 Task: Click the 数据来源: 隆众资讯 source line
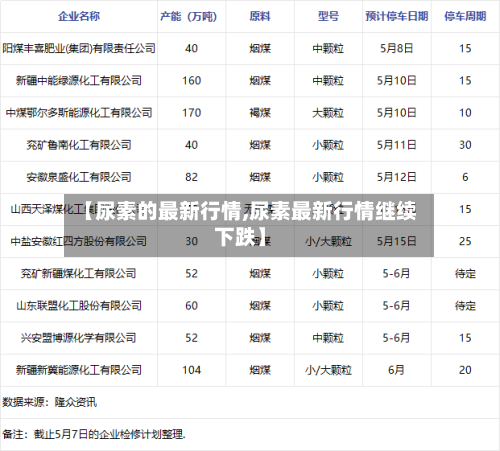coord(50,402)
